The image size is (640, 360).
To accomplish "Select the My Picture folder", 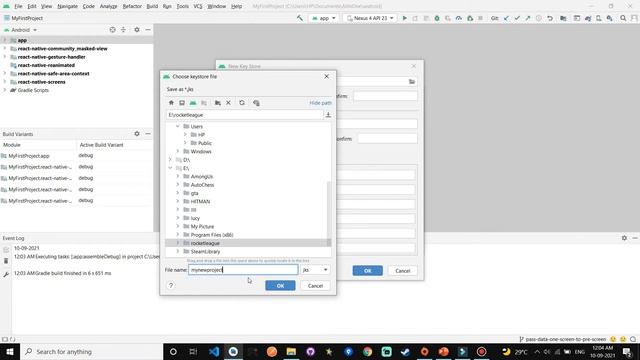I will click(x=202, y=226).
